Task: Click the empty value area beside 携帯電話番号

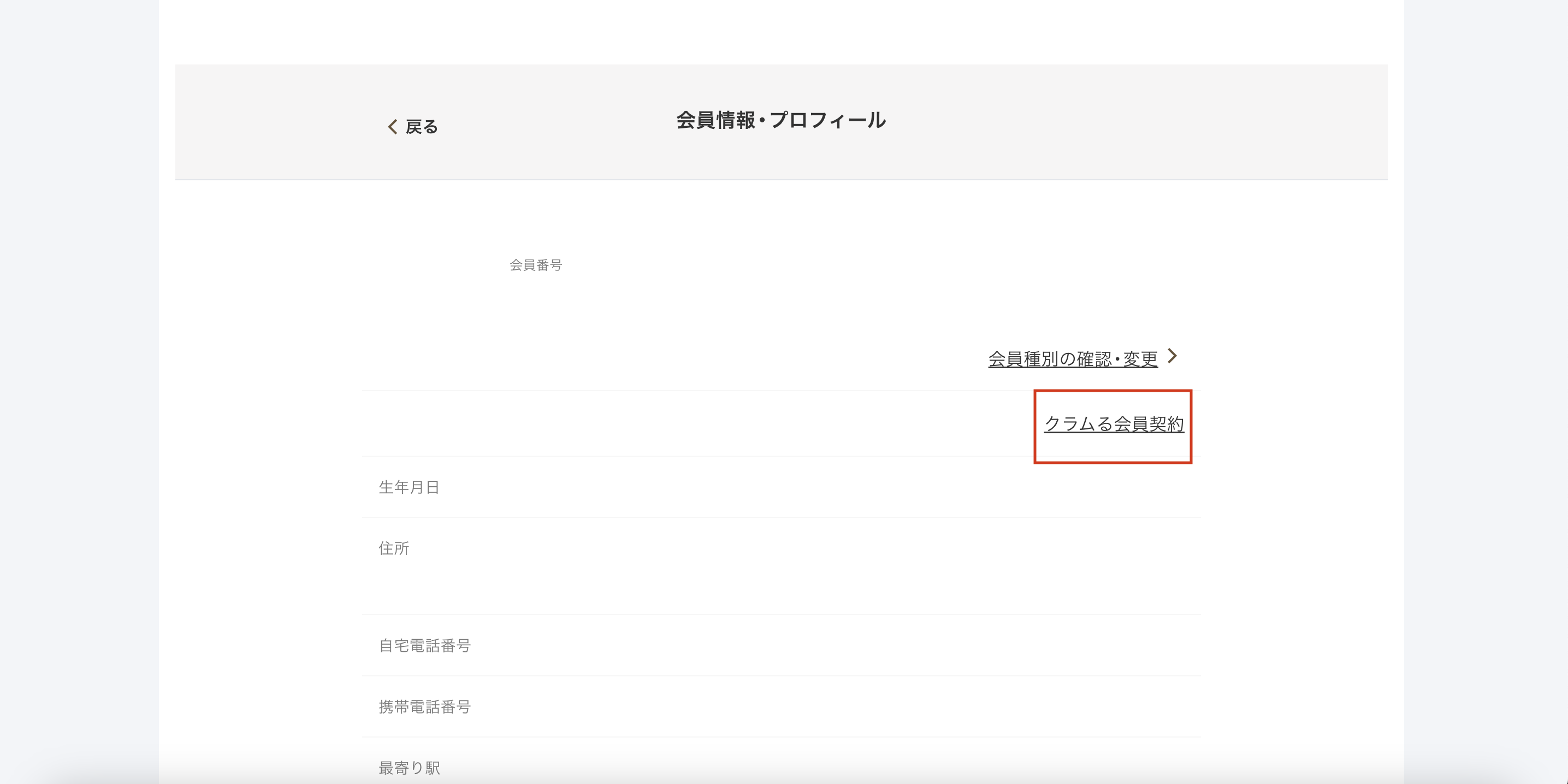Action: [x=791, y=707]
